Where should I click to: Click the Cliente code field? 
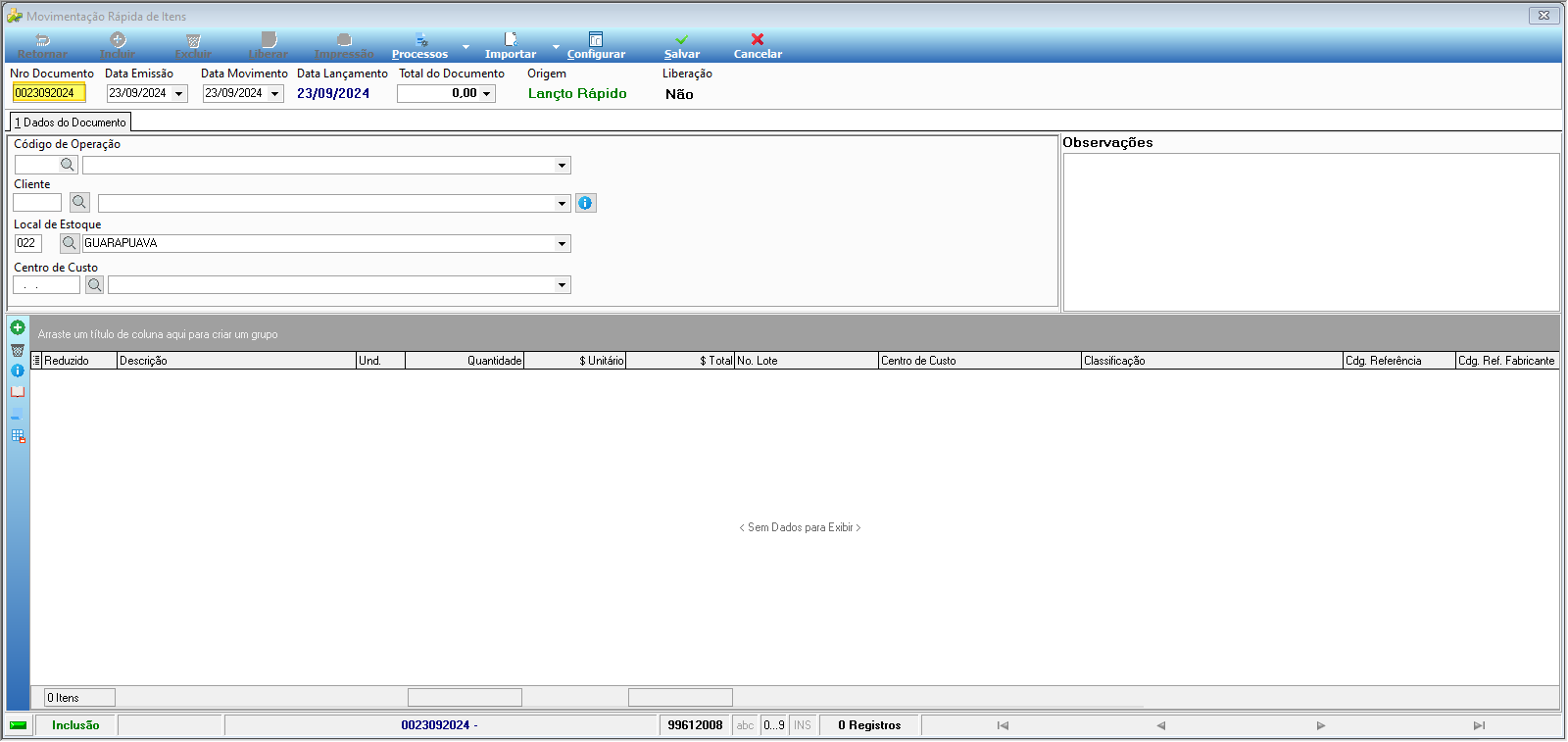click(37, 202)
